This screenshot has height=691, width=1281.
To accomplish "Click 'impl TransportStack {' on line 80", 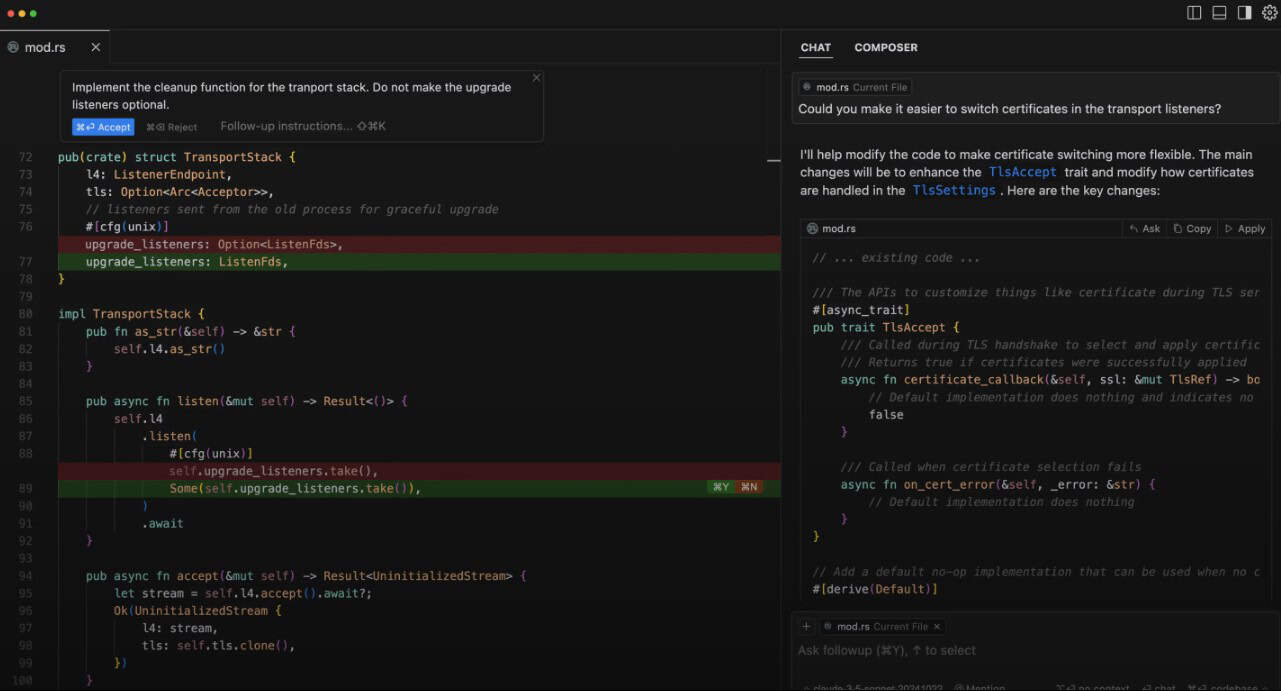I will 131,314.
